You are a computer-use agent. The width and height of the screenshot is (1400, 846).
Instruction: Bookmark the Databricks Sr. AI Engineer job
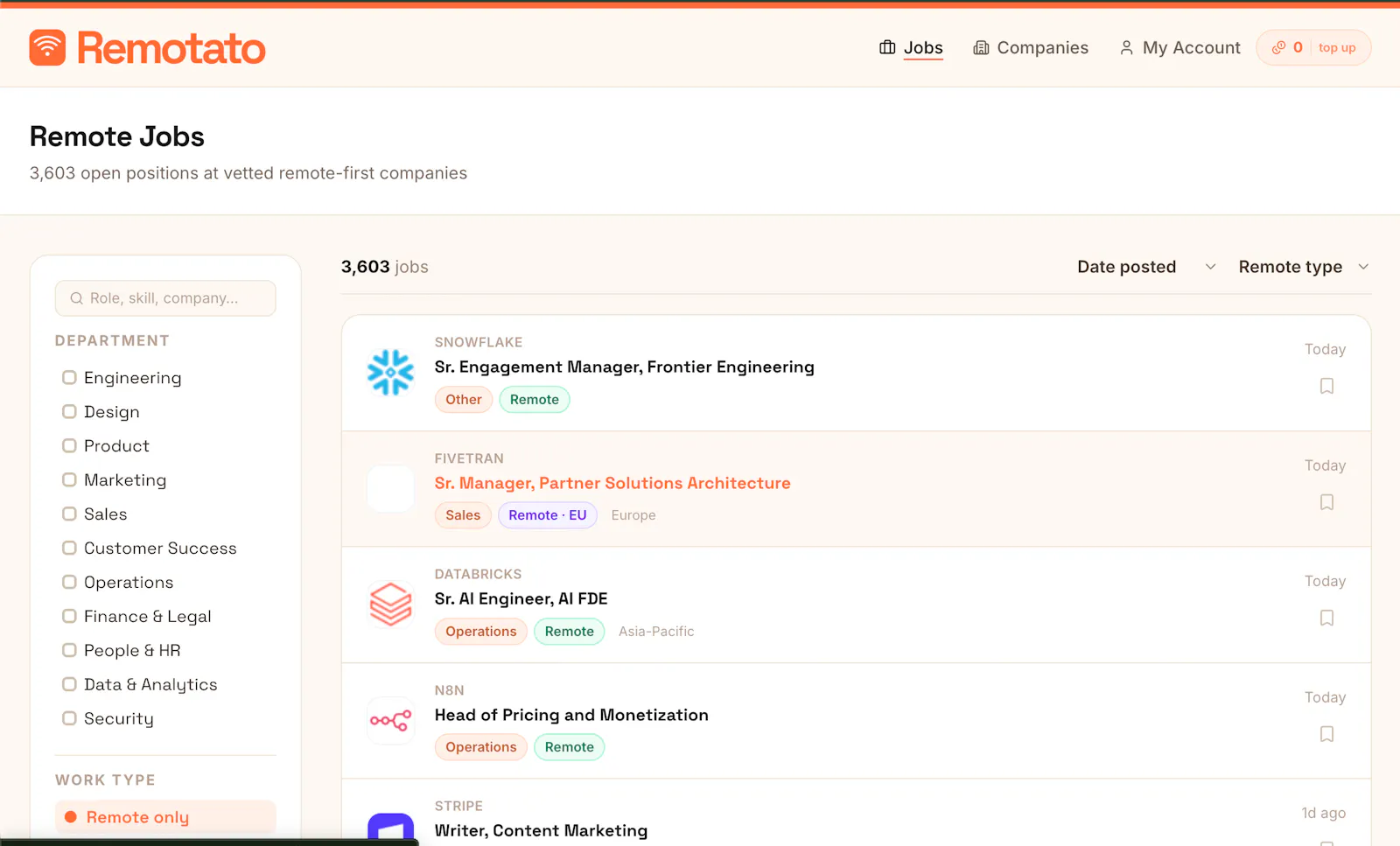pos(1326,618)
